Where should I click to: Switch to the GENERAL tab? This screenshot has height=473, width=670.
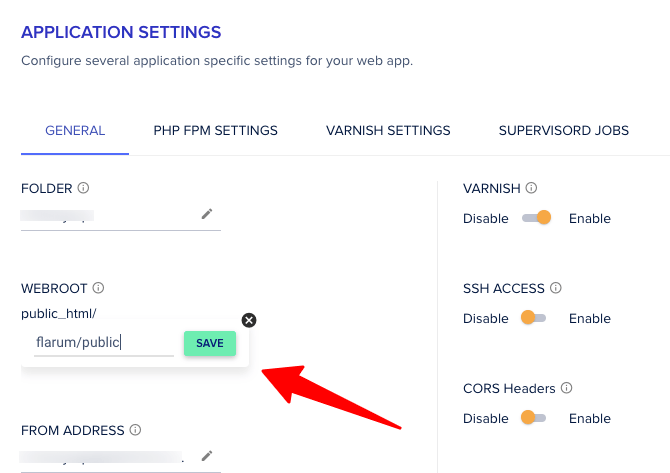pyautogui.click(x=75, y=130)
